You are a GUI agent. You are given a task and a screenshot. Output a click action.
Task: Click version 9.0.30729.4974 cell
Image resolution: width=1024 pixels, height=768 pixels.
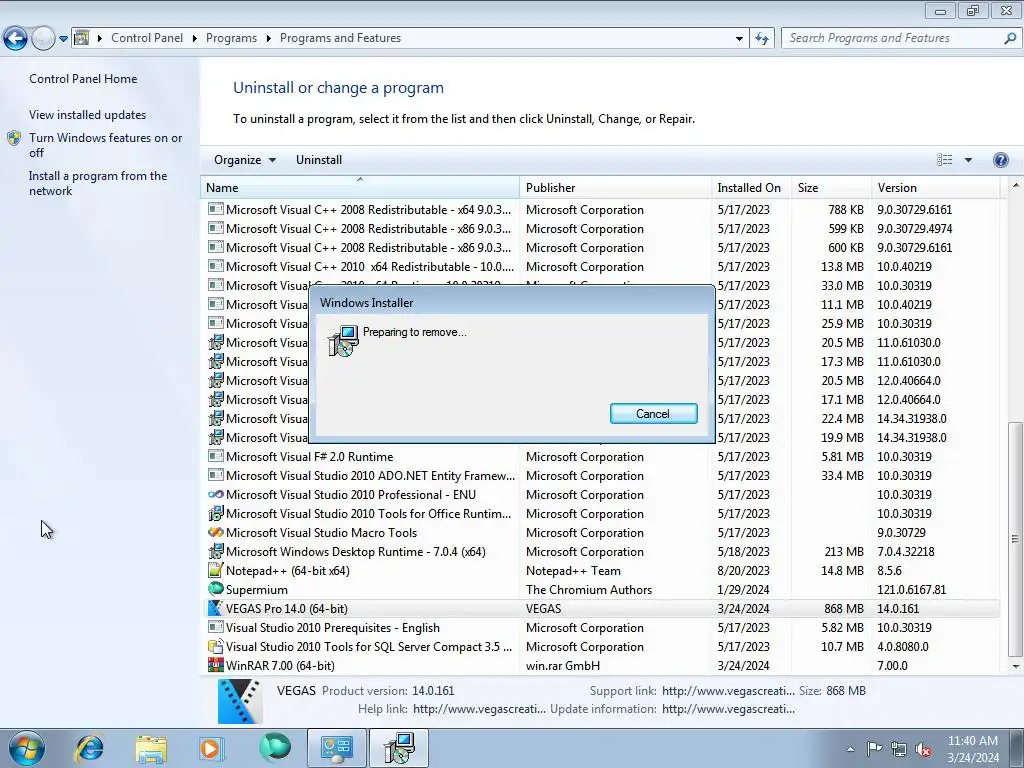pyautogui.click(x=914, y=229)
